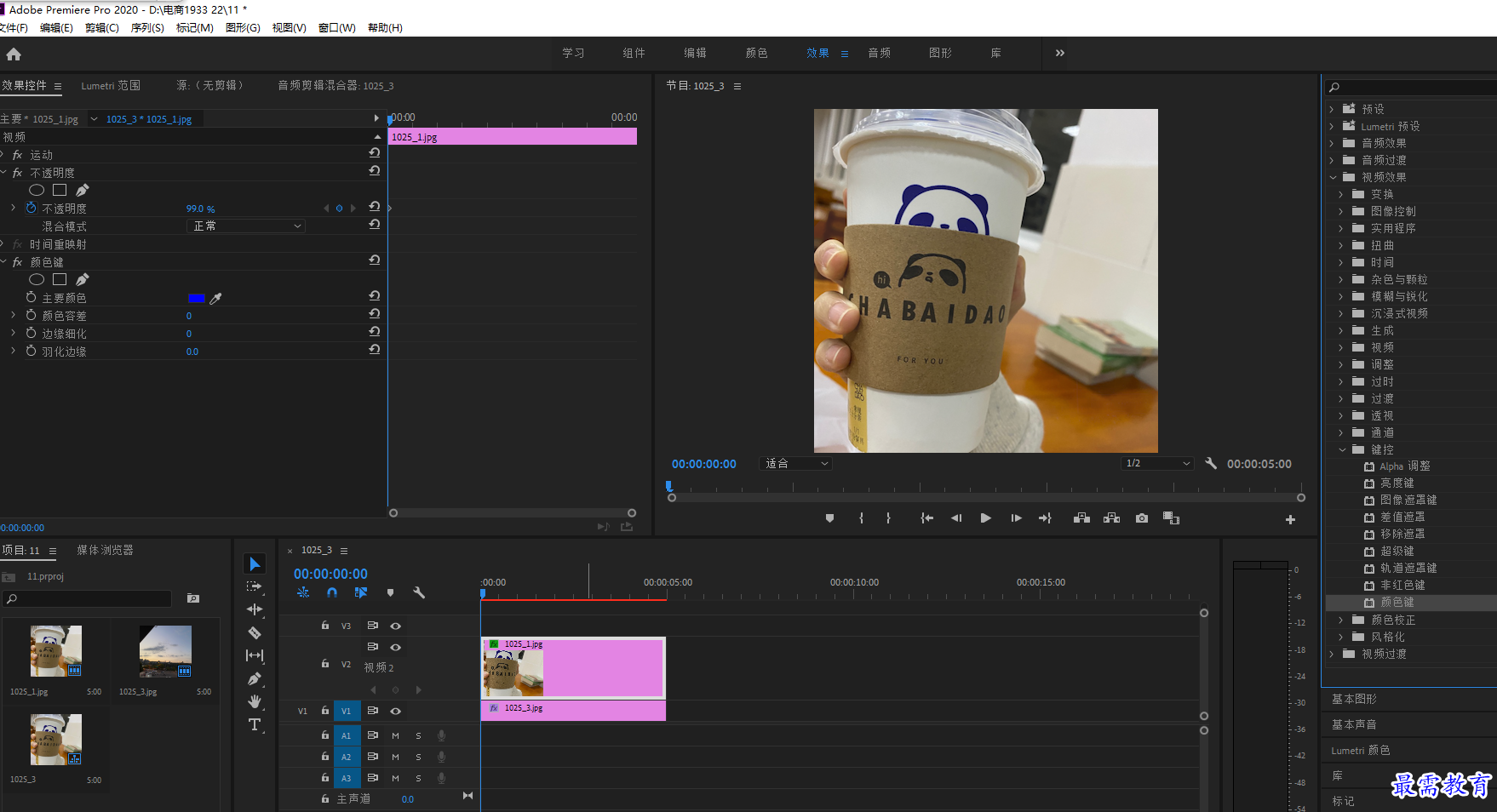Screen dimensions: 1497x812
Task: Expand the 颜色校正 folder
Action: tap(1341, 620)
